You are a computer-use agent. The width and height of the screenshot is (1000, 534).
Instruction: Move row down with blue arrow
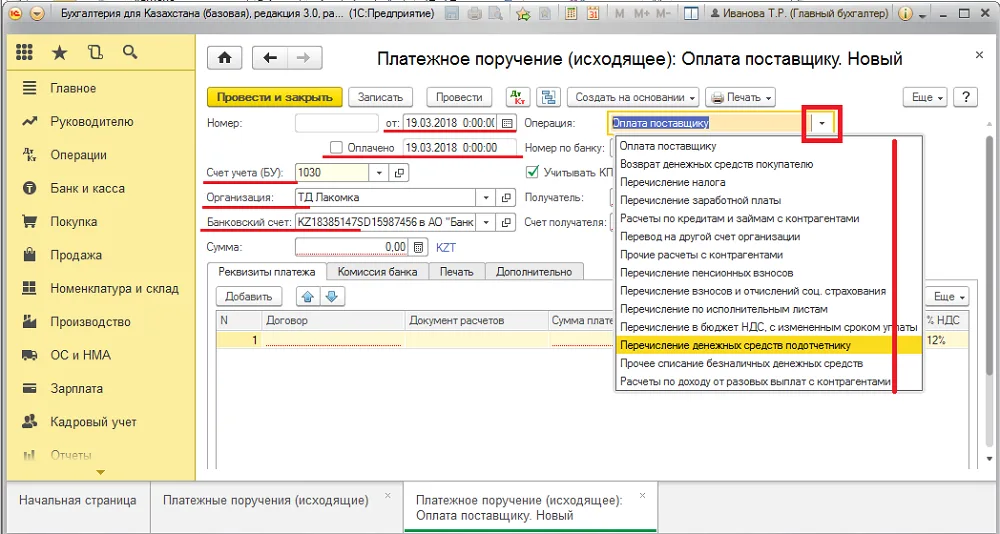pyautogui.click(x=334, y=296)
